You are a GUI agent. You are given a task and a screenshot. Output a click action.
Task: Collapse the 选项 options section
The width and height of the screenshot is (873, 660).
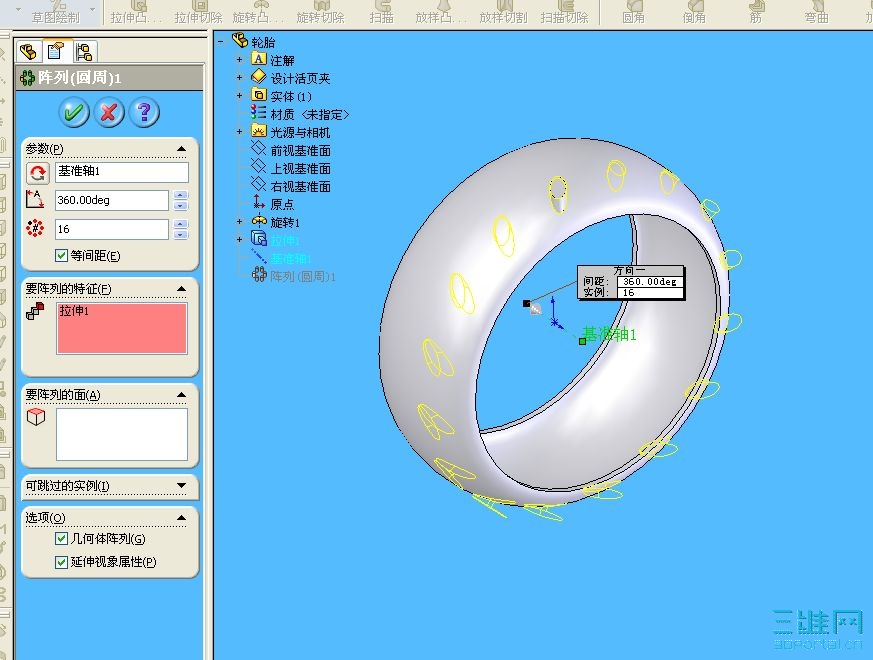[181, 518]
